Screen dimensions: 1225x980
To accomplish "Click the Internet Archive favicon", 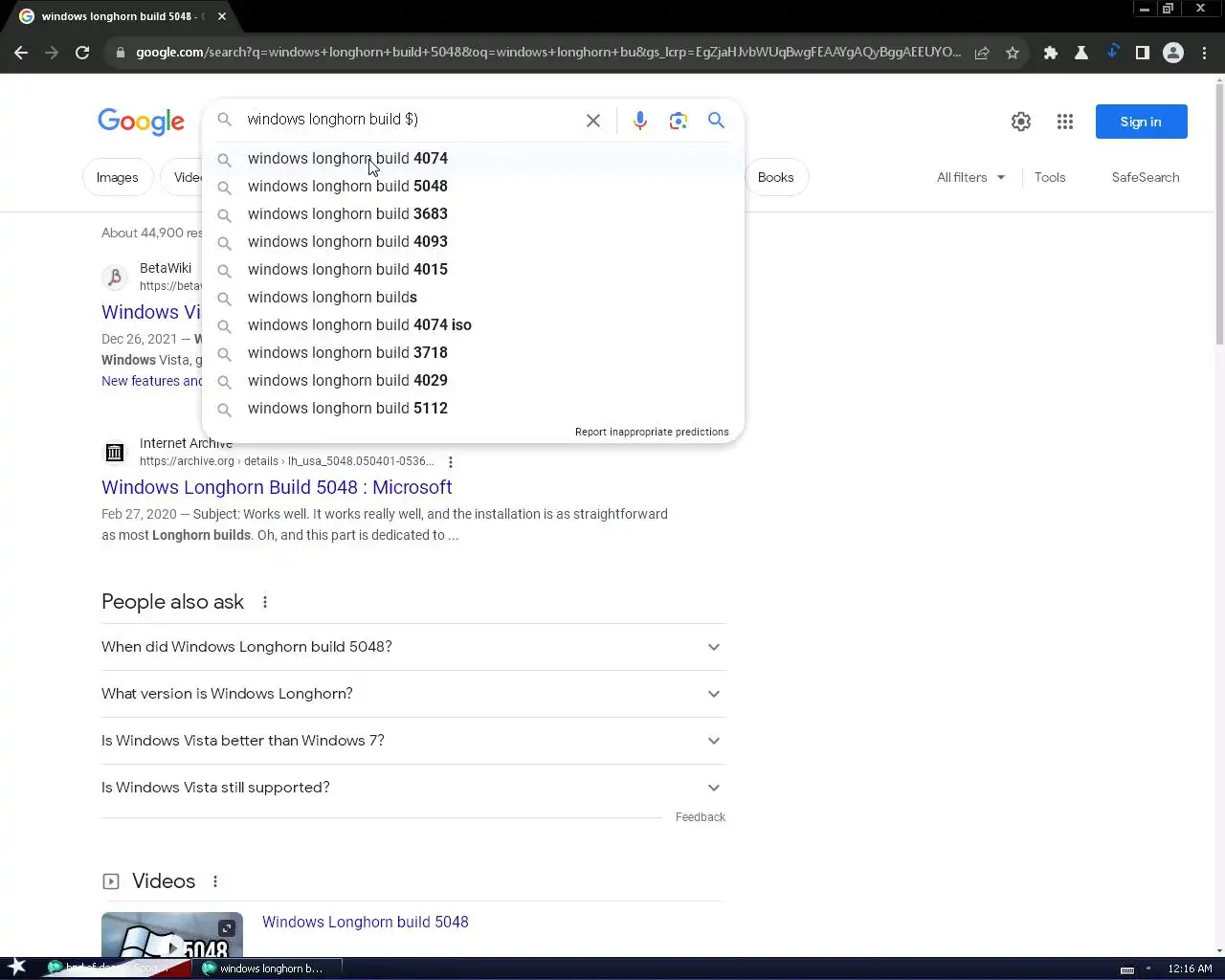I will coord(115,452).
